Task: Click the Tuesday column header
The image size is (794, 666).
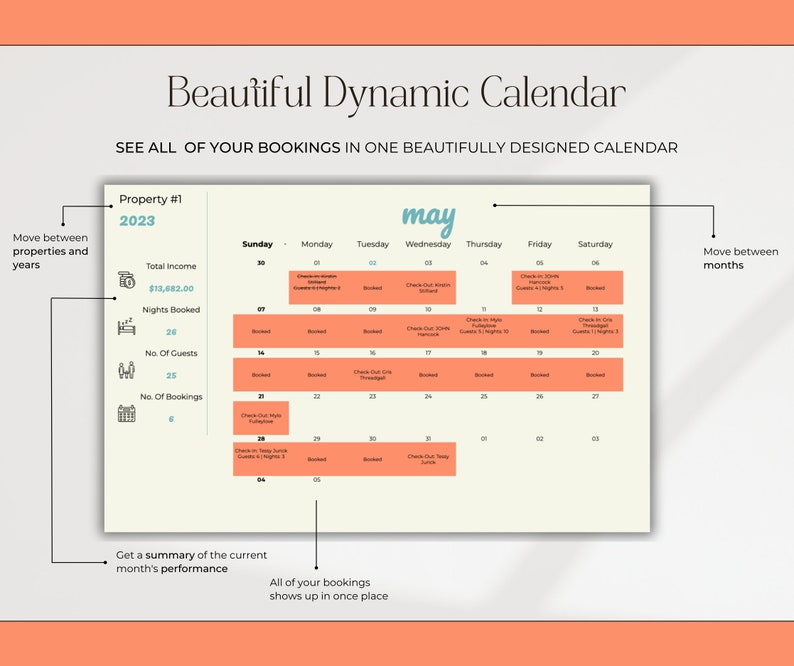Action: pyautogui.click(x=373, y=244)
